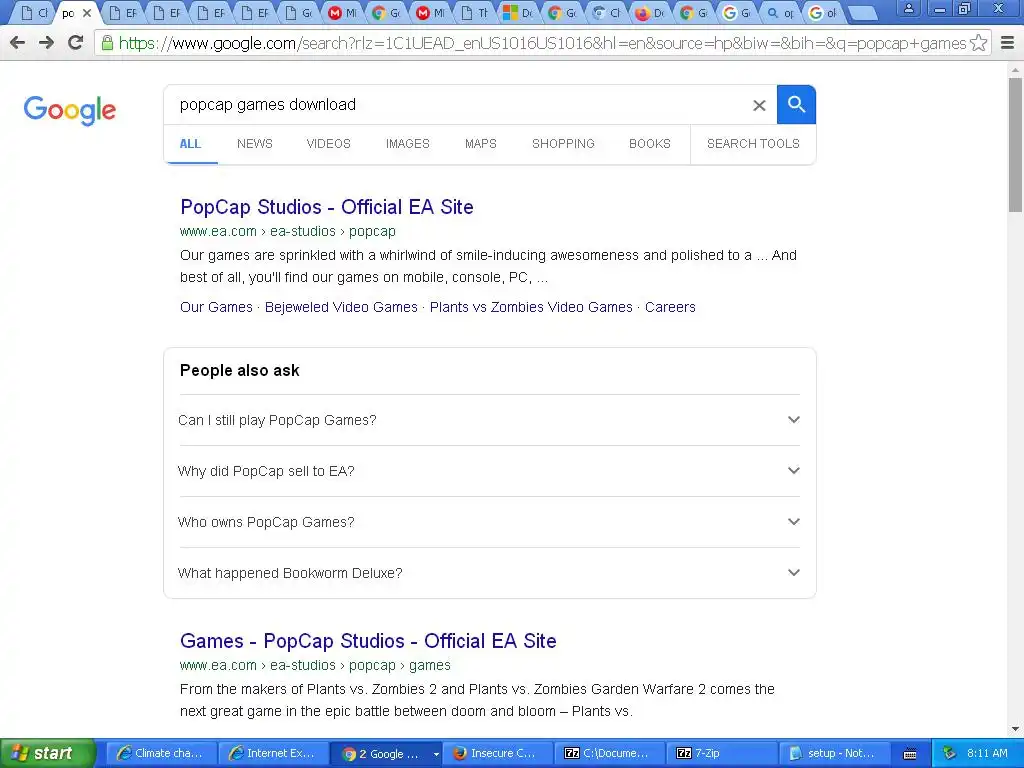The height and width of the screenshot is (768, 1024).
Task: Open SEARCH TOOLS options
Action: (x=753, y=144)
